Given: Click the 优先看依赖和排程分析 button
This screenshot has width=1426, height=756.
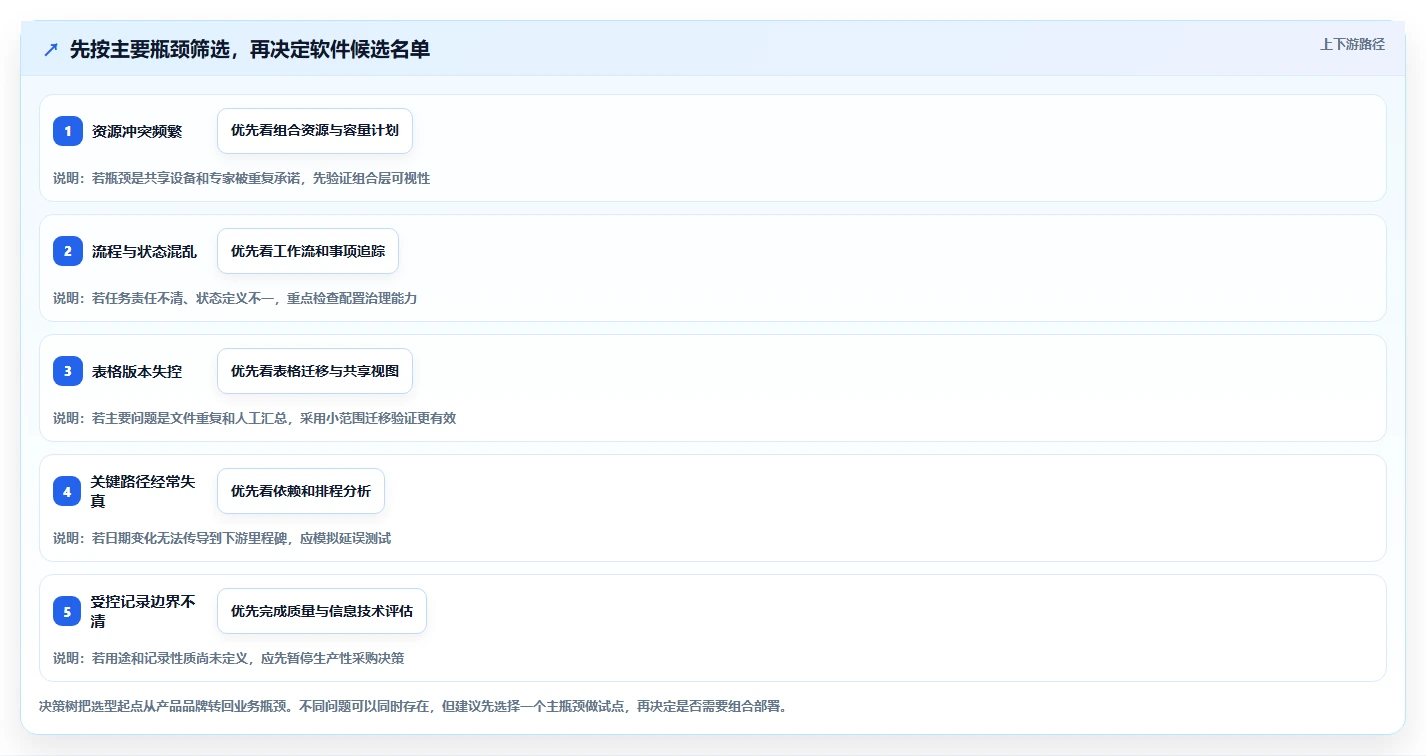Looking at the screenshot, I should click(x=301, y=491).
